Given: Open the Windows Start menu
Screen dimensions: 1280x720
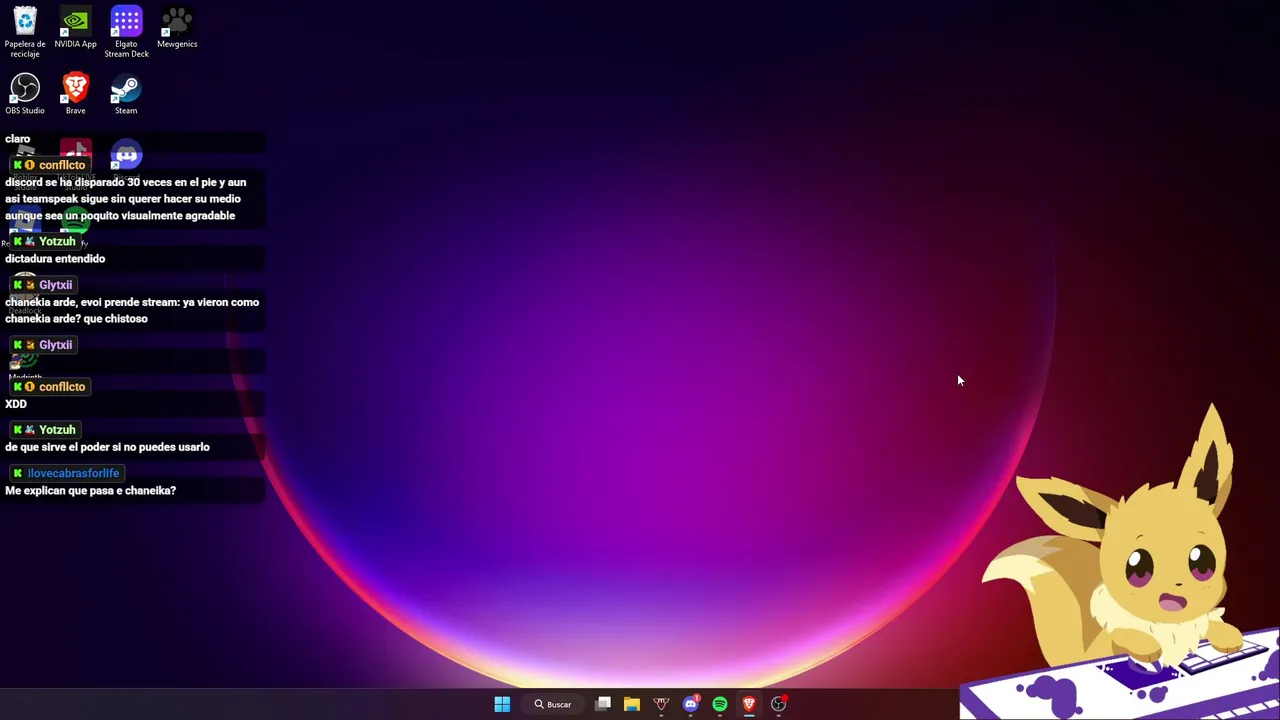Looking at the screenshot, I should 502,704.
